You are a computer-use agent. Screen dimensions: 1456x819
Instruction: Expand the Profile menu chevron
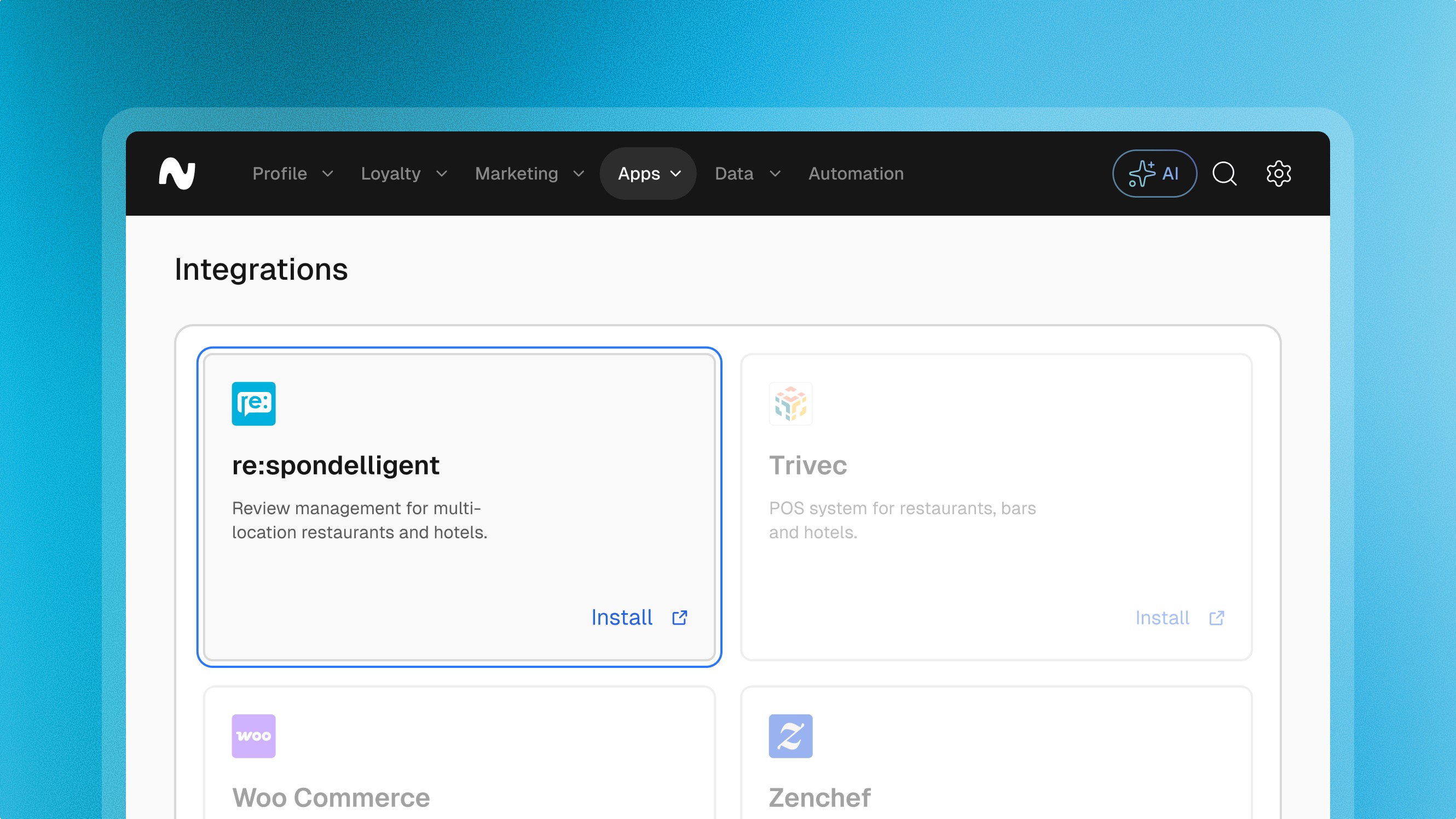pos(328,174)
